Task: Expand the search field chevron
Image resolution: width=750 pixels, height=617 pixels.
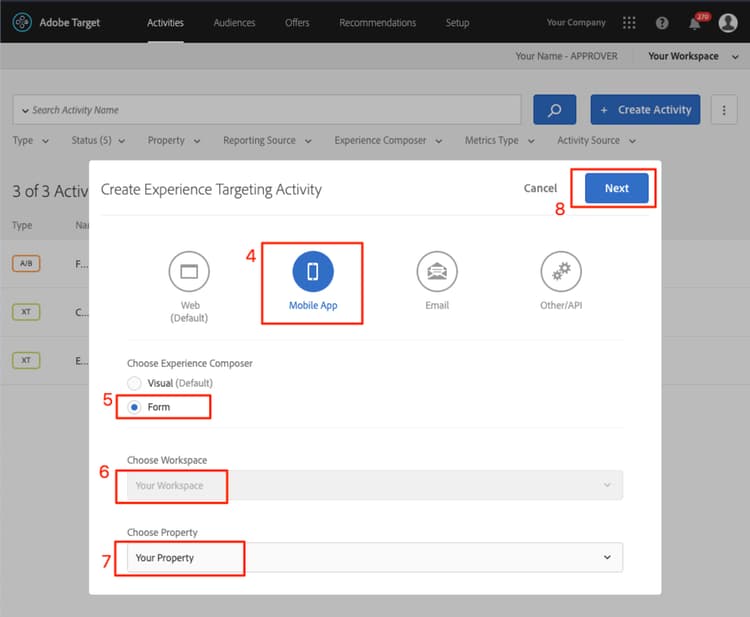Action: (x=25, y=110)
